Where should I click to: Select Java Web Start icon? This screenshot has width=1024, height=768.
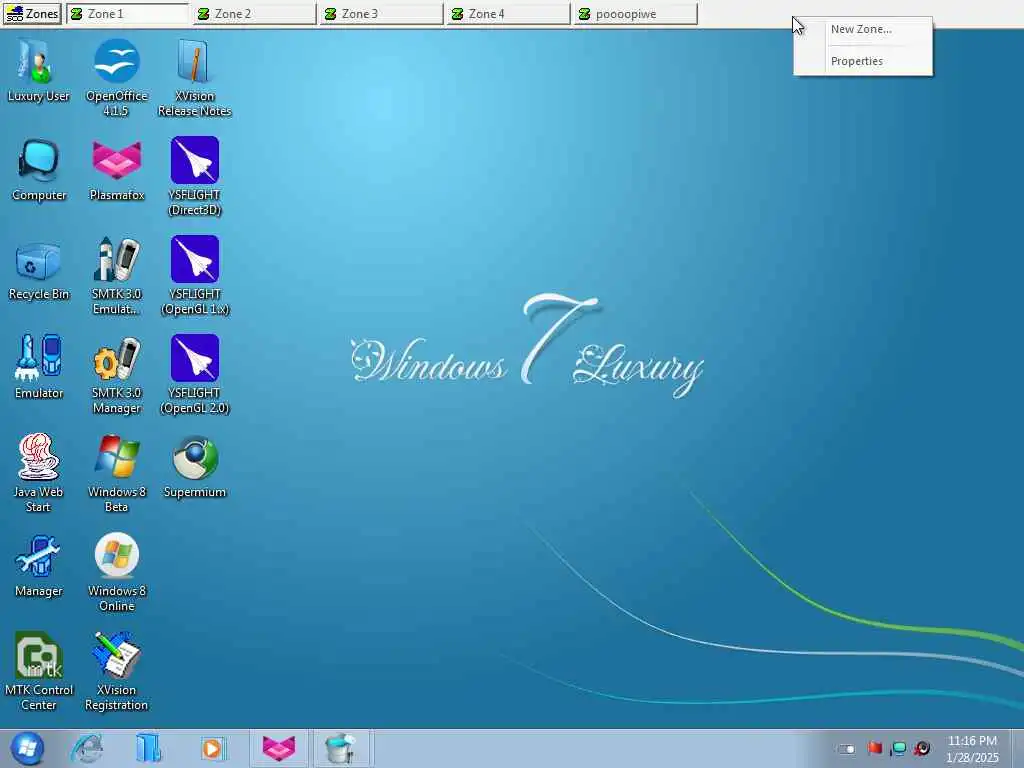click(39, 473)
